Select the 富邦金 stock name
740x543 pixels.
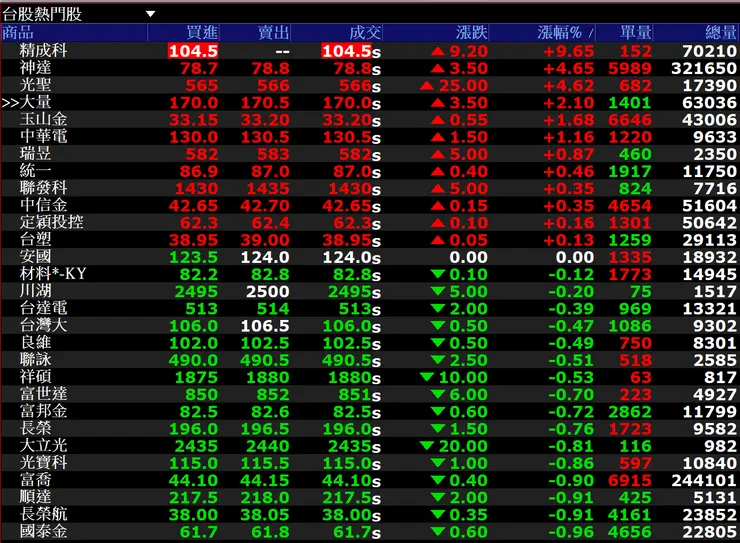point(43,410)
